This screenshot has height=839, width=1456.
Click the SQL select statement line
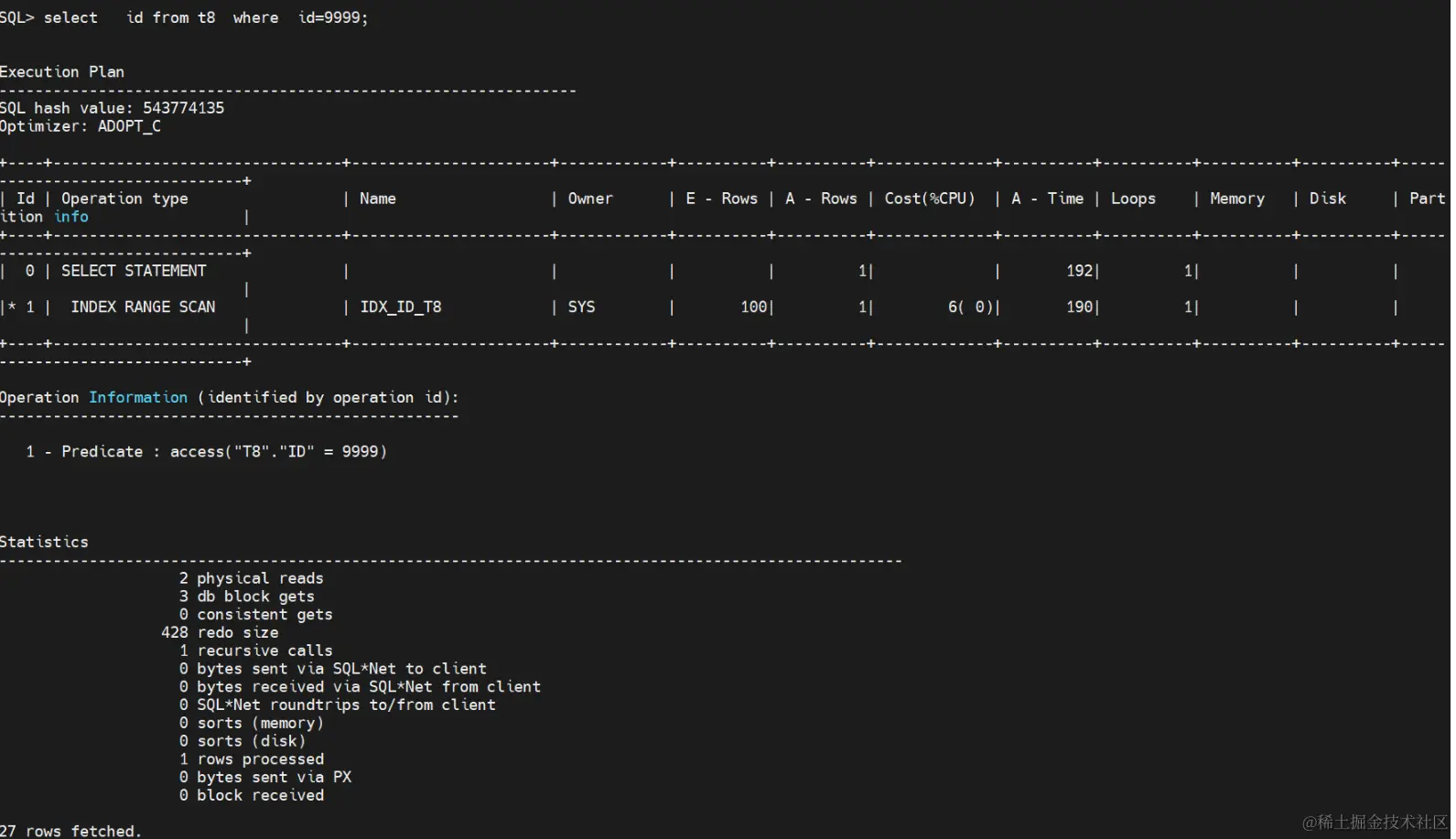184,17
